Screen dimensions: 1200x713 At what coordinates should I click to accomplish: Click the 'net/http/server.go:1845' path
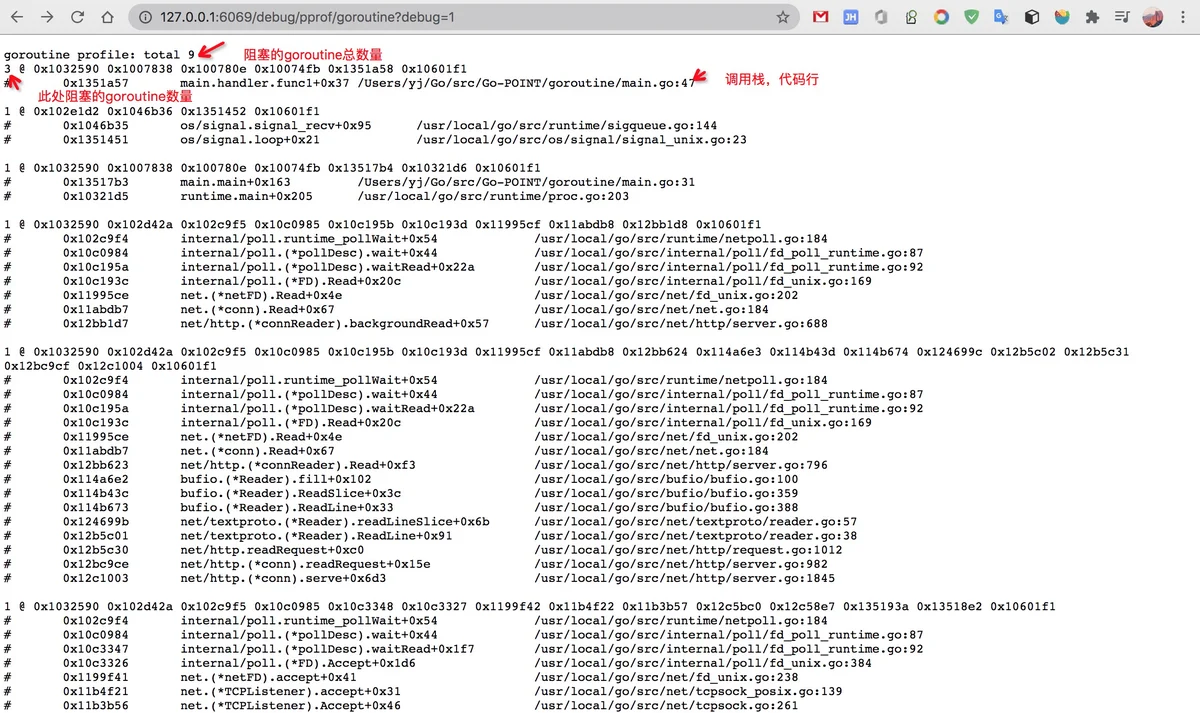[x=684, y=578]
